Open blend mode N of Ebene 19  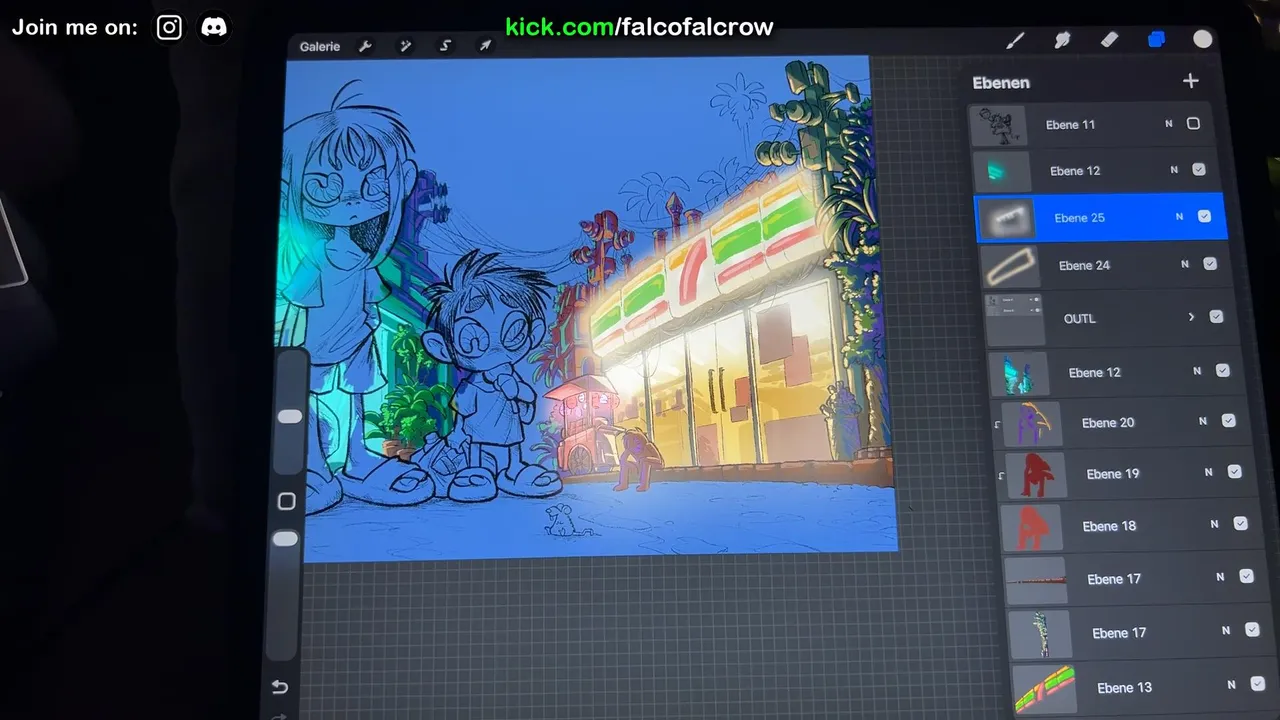1209,473
